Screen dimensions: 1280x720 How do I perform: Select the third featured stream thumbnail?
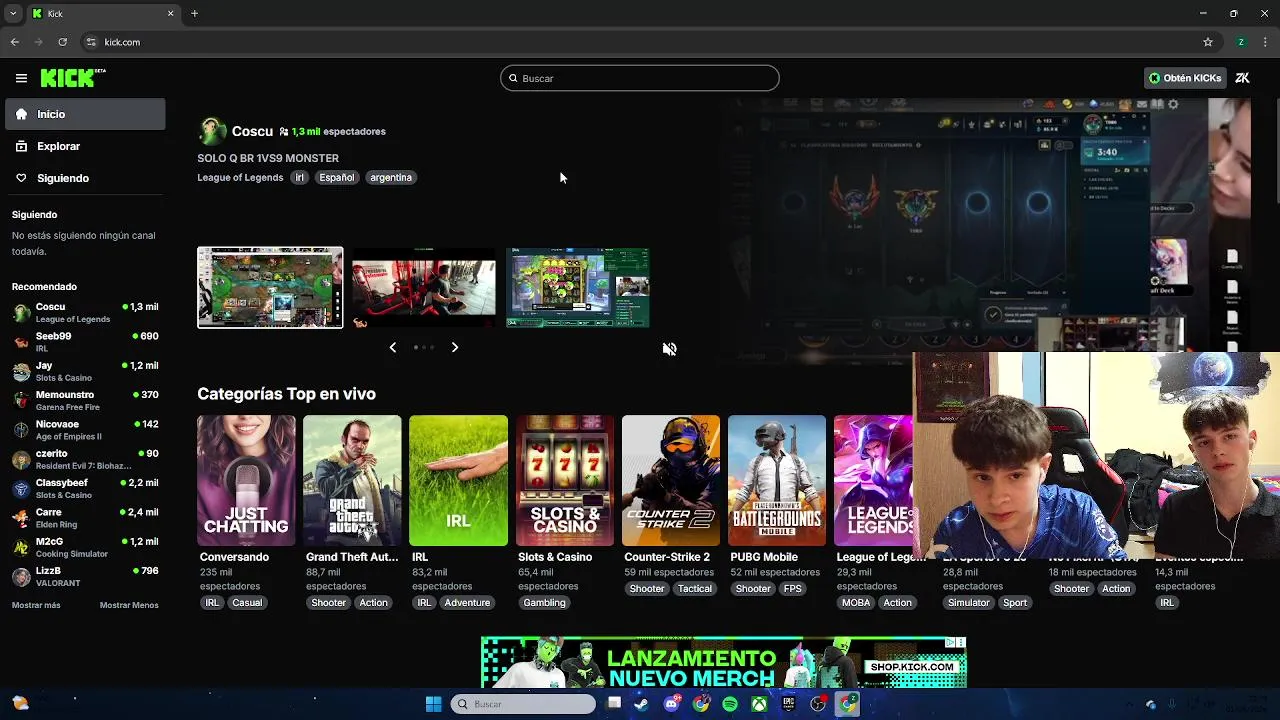click(578, 288)
